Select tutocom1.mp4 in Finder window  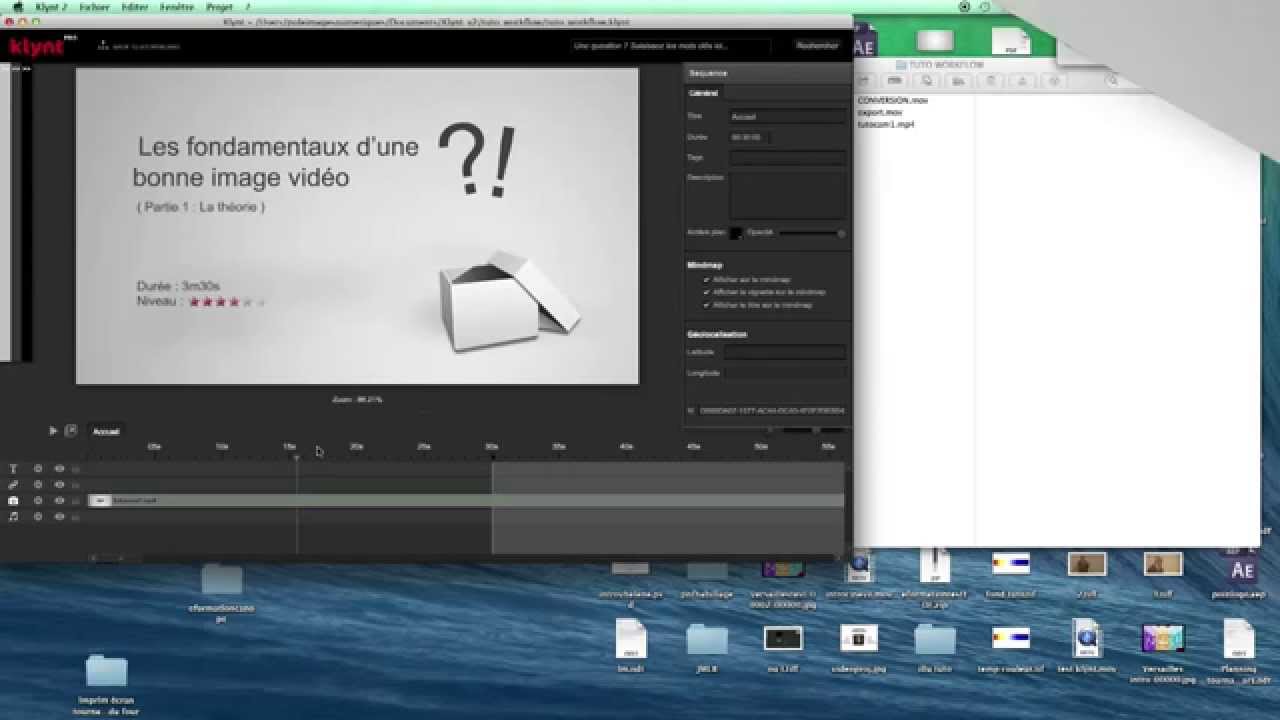[886, 125]
